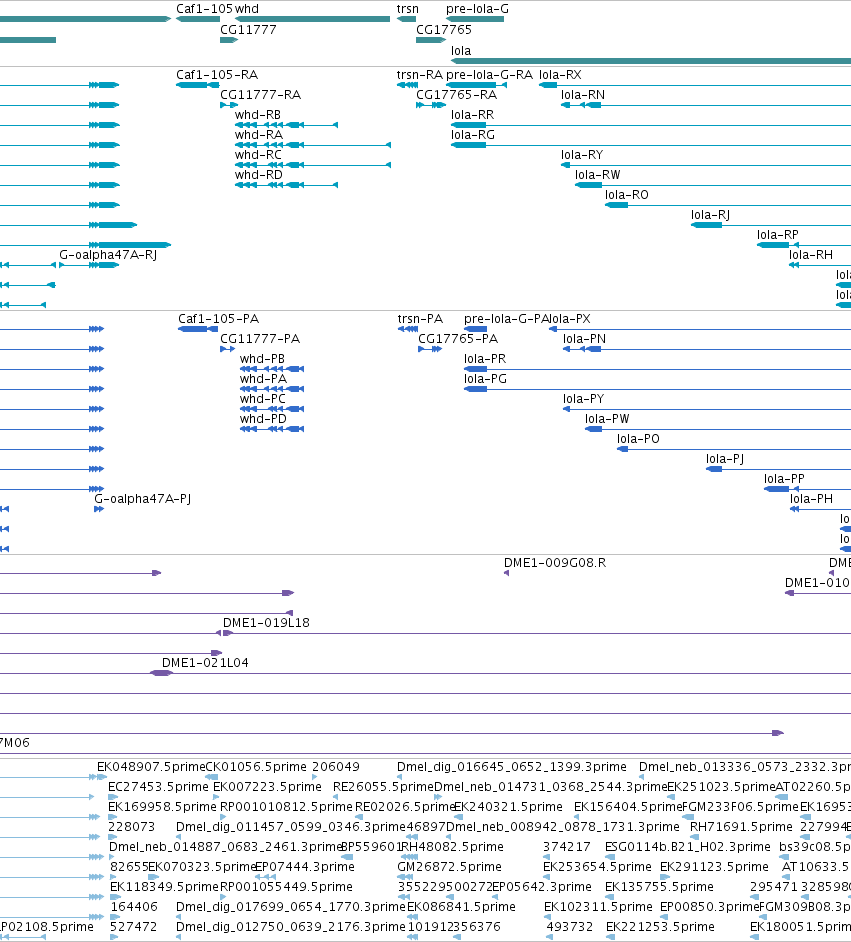This screenshot has height=942, width=851.
Task: Select the trsn-PA protein label
Action: click(420, 318)
